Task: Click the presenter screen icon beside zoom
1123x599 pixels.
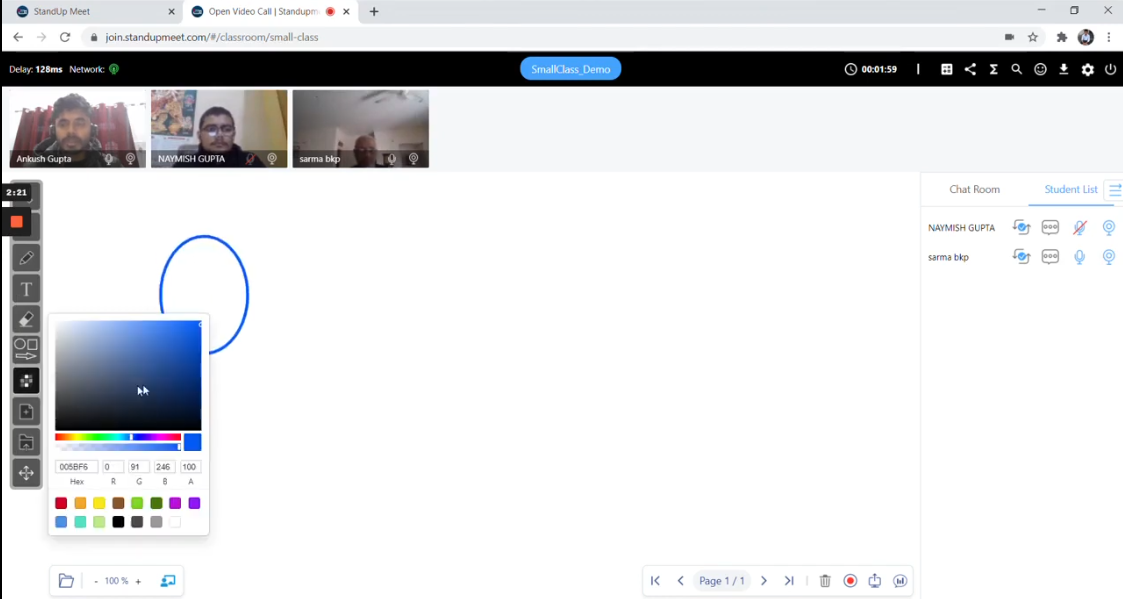Action: [168, 581]
